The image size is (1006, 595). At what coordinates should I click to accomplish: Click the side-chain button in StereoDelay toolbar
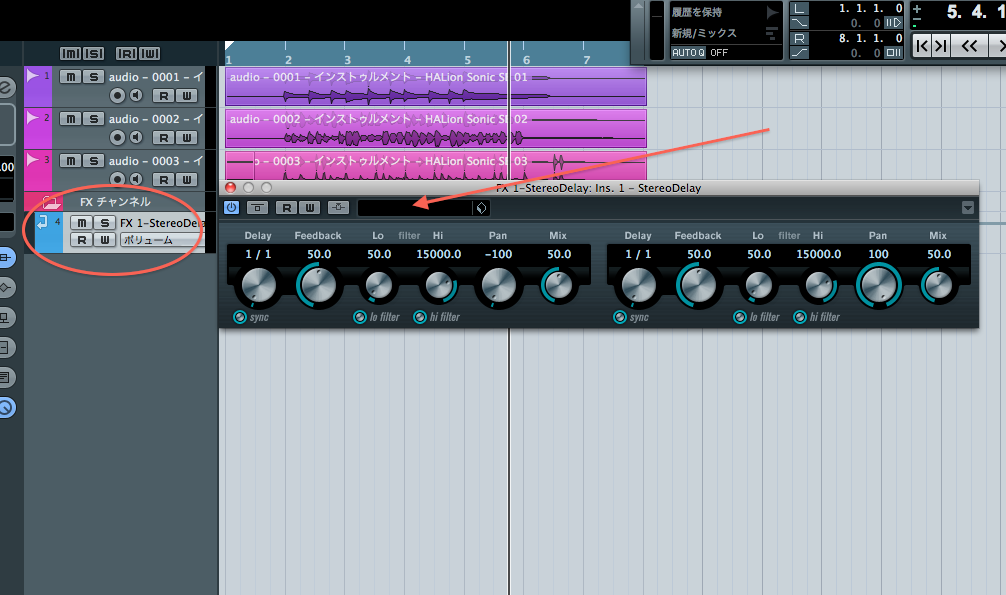[338, 207]
